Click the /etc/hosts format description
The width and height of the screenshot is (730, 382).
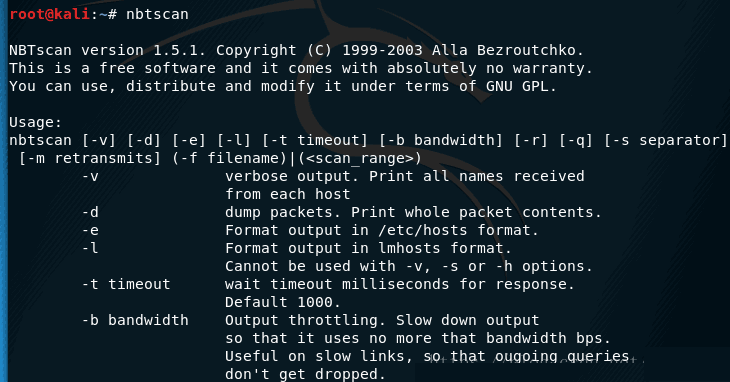[382, 230]
